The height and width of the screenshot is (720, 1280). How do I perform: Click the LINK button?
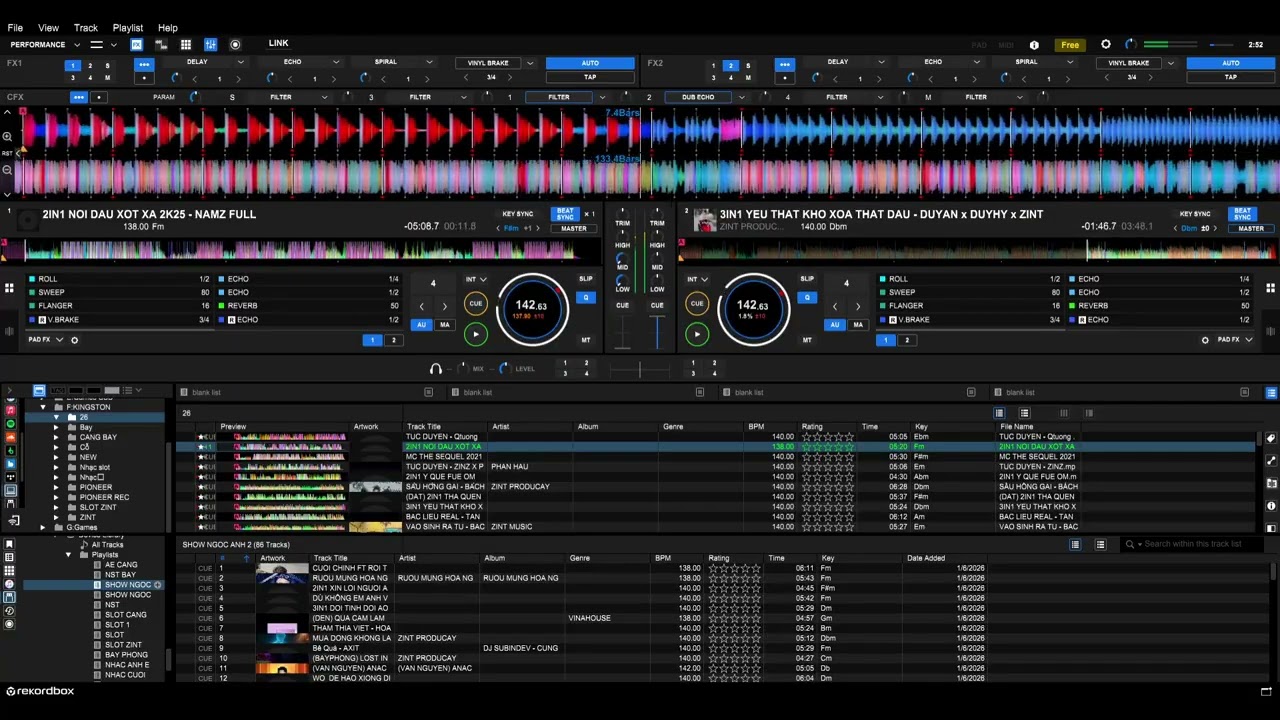pos(278,44)
